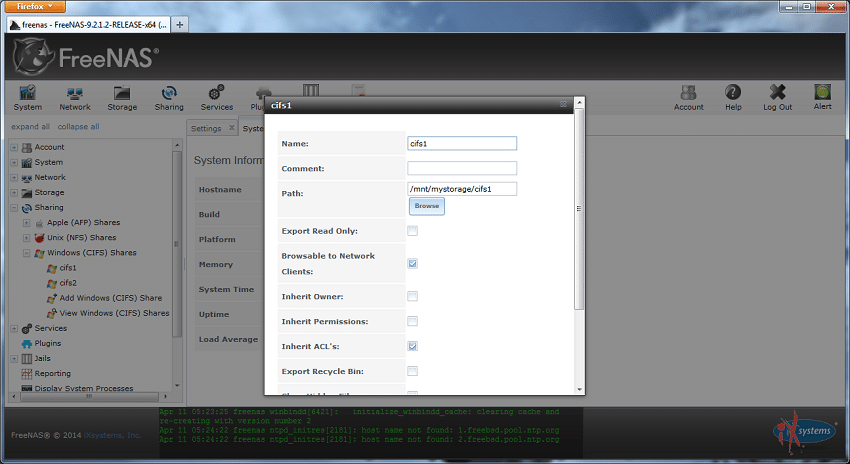Select Jails in the sidebar tree
The image size is (850, 464).
pyautogui.click(x=42, y=358)
